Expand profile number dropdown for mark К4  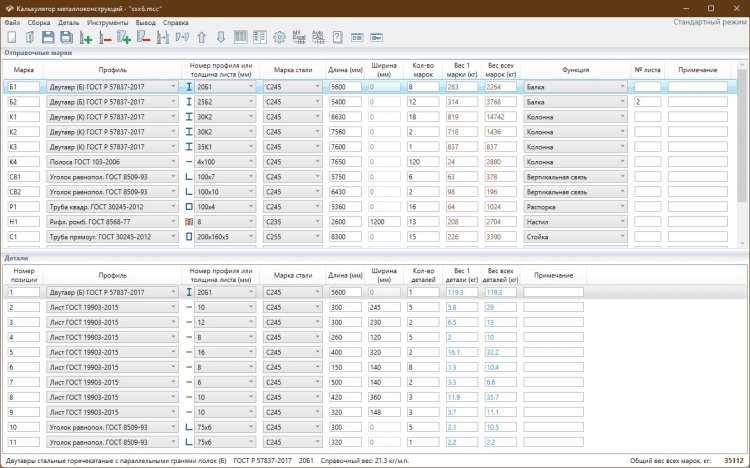tap(251, 162)
